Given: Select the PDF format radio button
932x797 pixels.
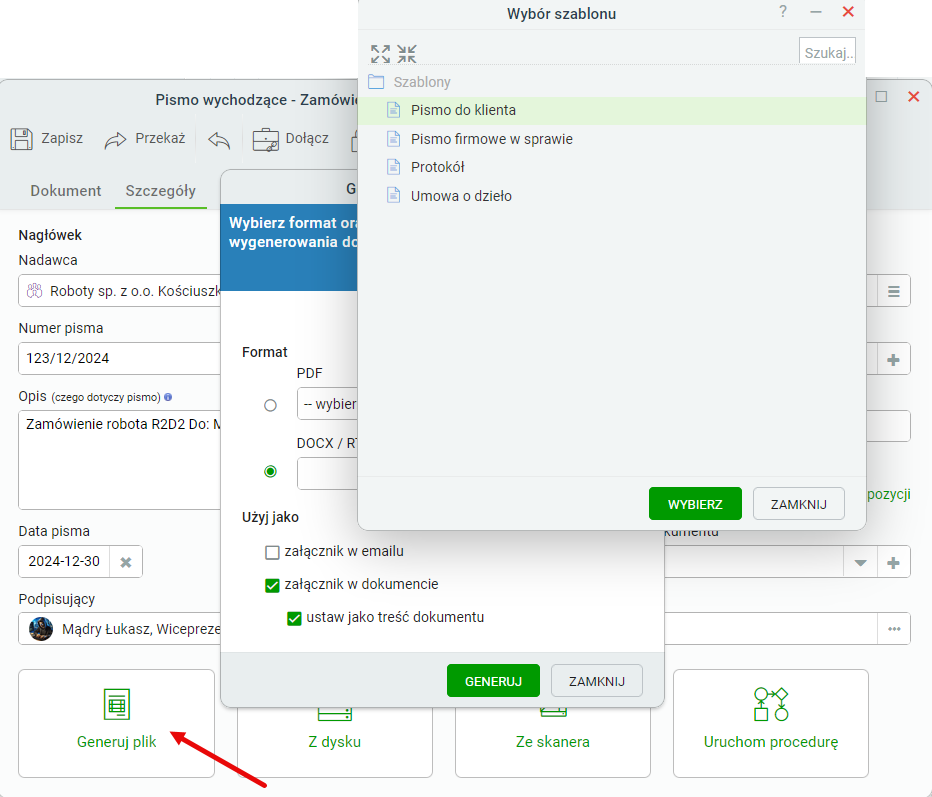Looking at the screenshot, I should pos(270,405).
